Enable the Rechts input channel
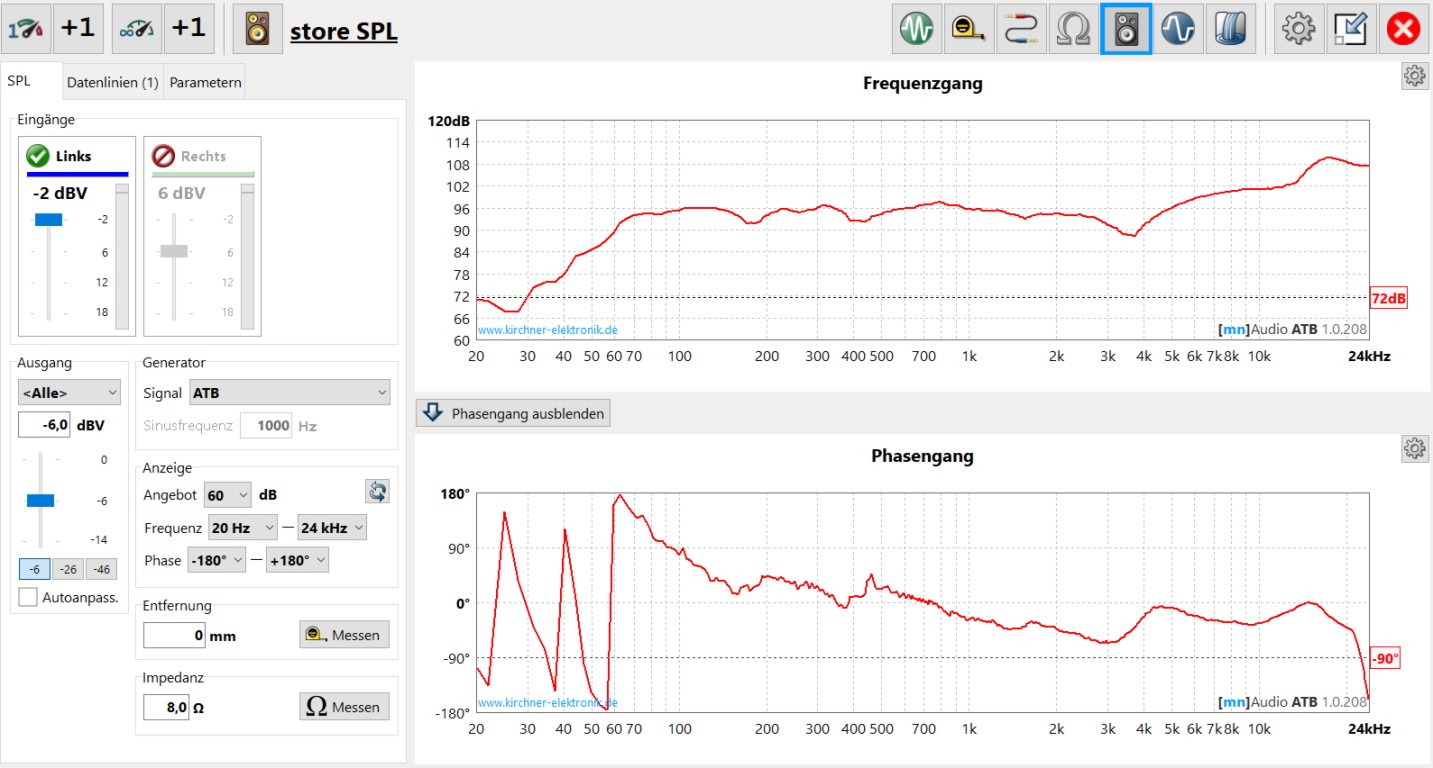Screen dimensions: 1433x768 [201, 156]
